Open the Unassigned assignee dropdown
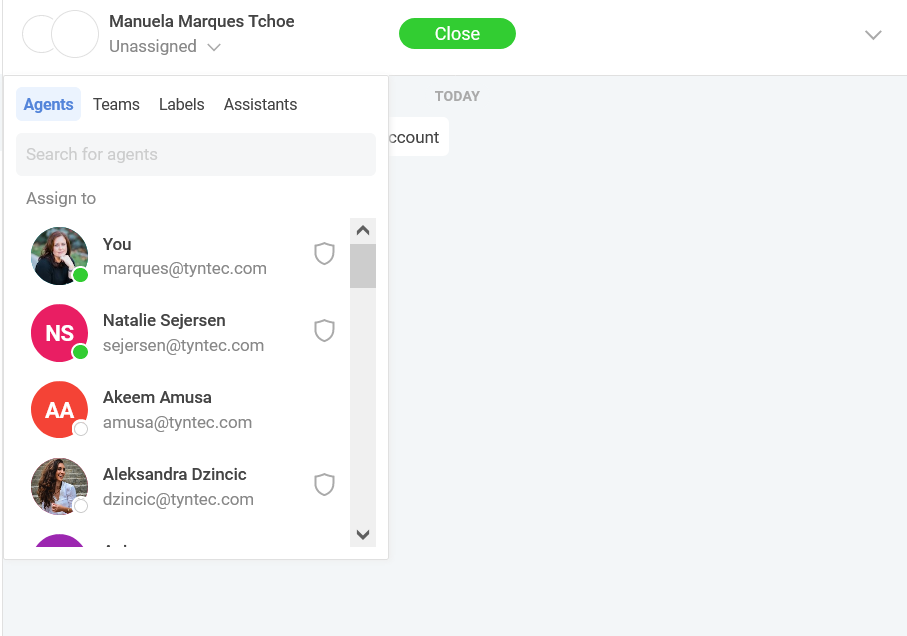The image size is (907, 636). coord(165,47)
